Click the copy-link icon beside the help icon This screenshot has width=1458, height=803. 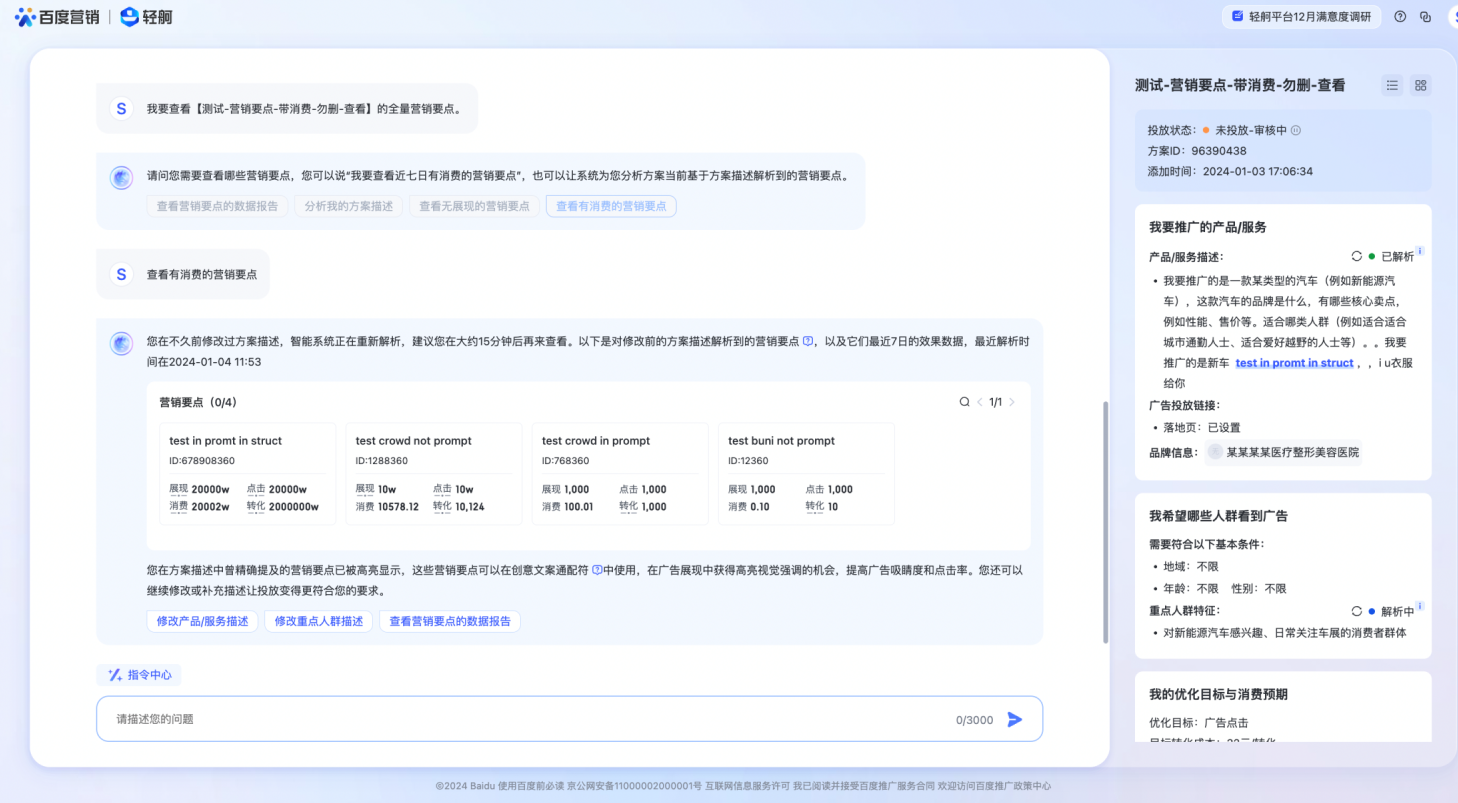[1426, 17]
